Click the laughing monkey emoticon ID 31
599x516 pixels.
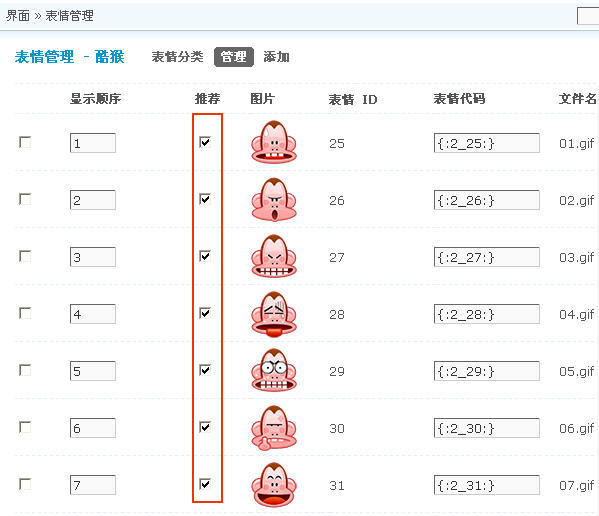274,484
